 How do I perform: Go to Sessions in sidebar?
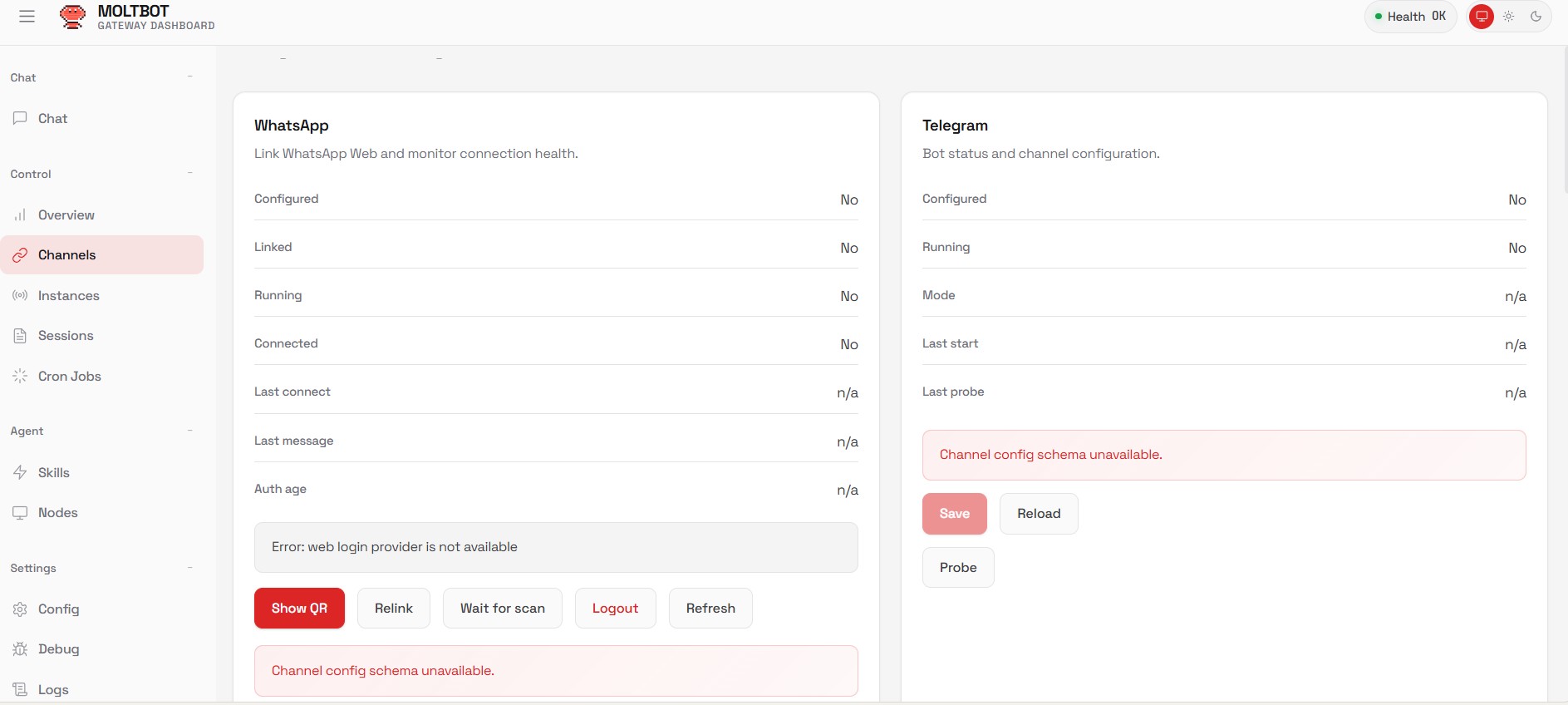click(66, 336)
